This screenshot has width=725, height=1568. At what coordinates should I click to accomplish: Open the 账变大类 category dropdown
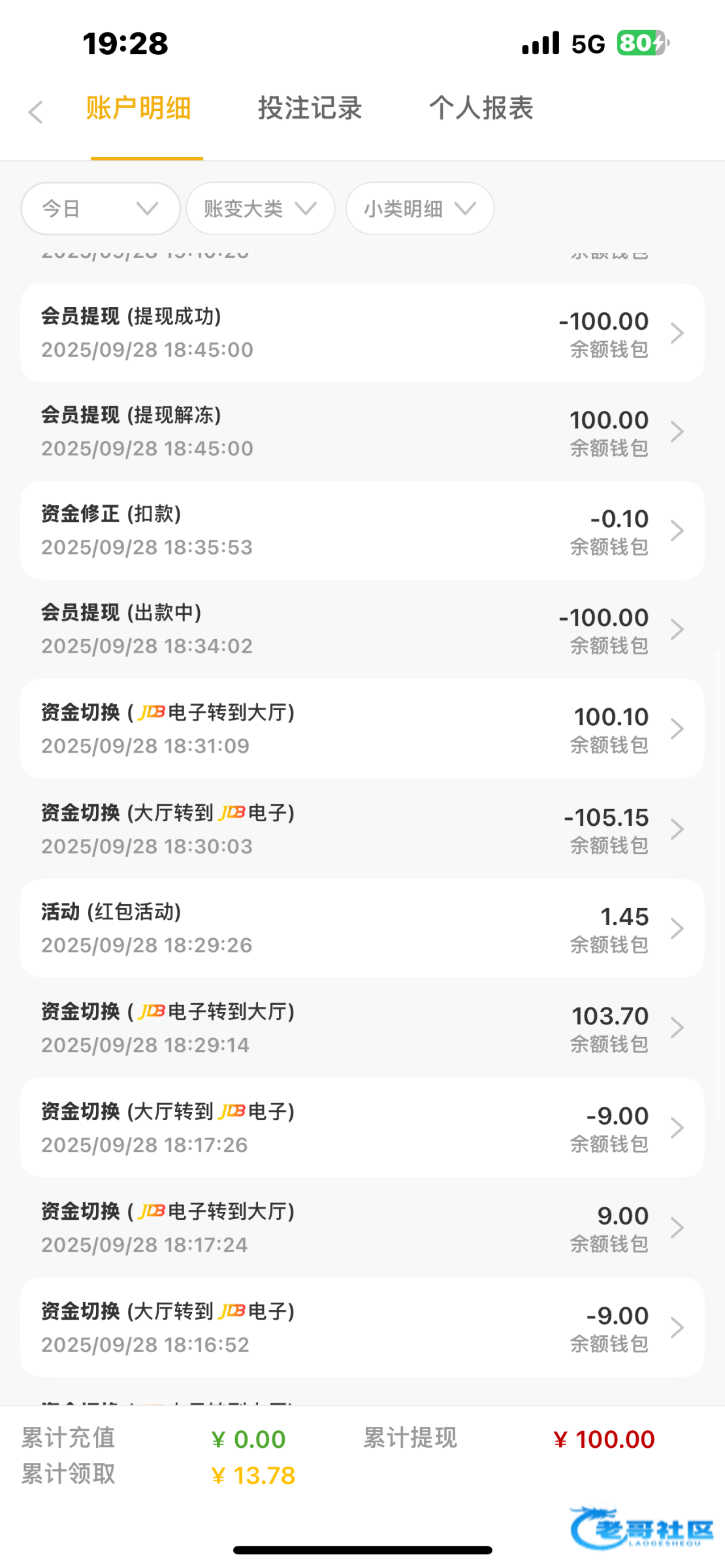click(260, 208)
